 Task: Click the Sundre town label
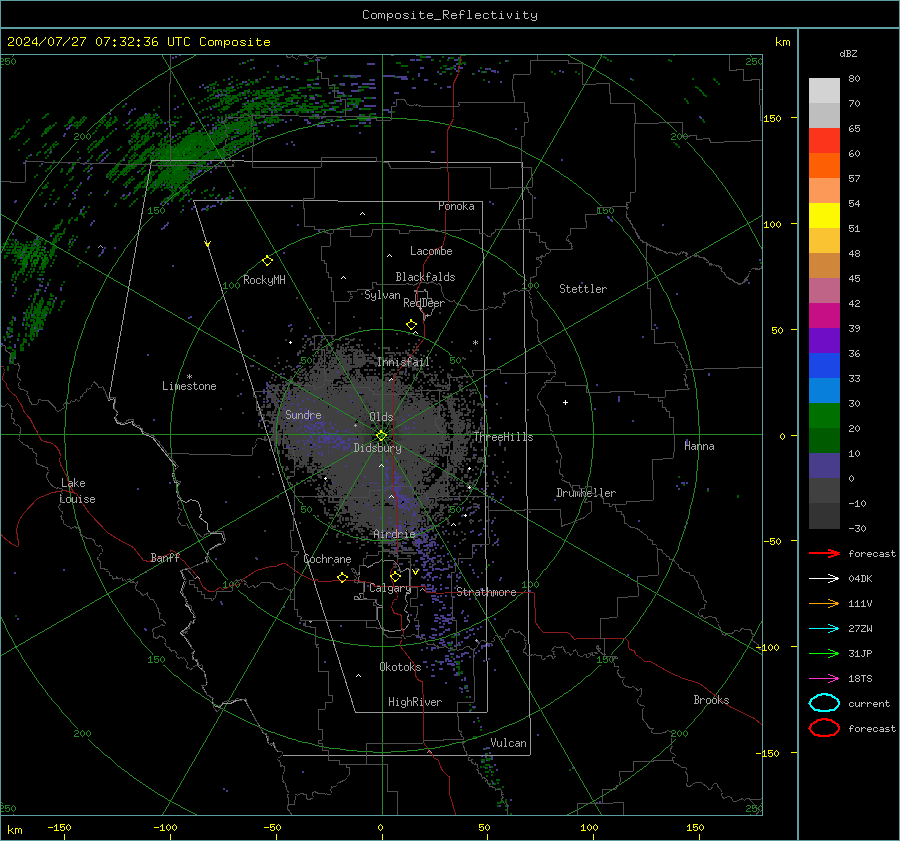[x=303, y=415]
